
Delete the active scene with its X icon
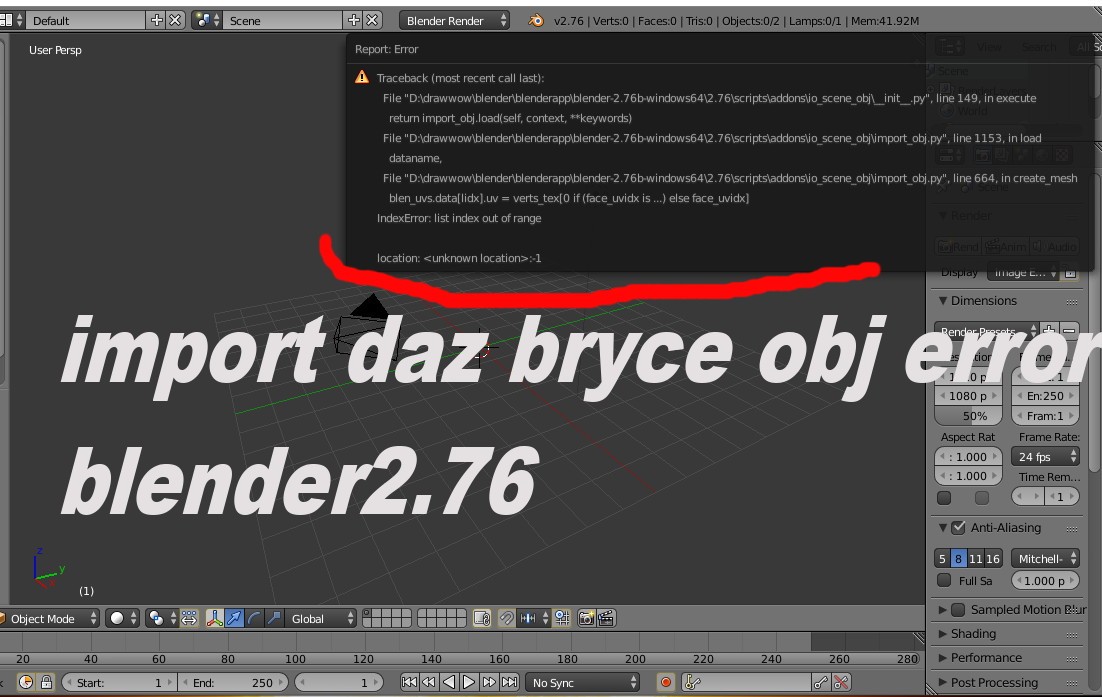click(372, 20)
